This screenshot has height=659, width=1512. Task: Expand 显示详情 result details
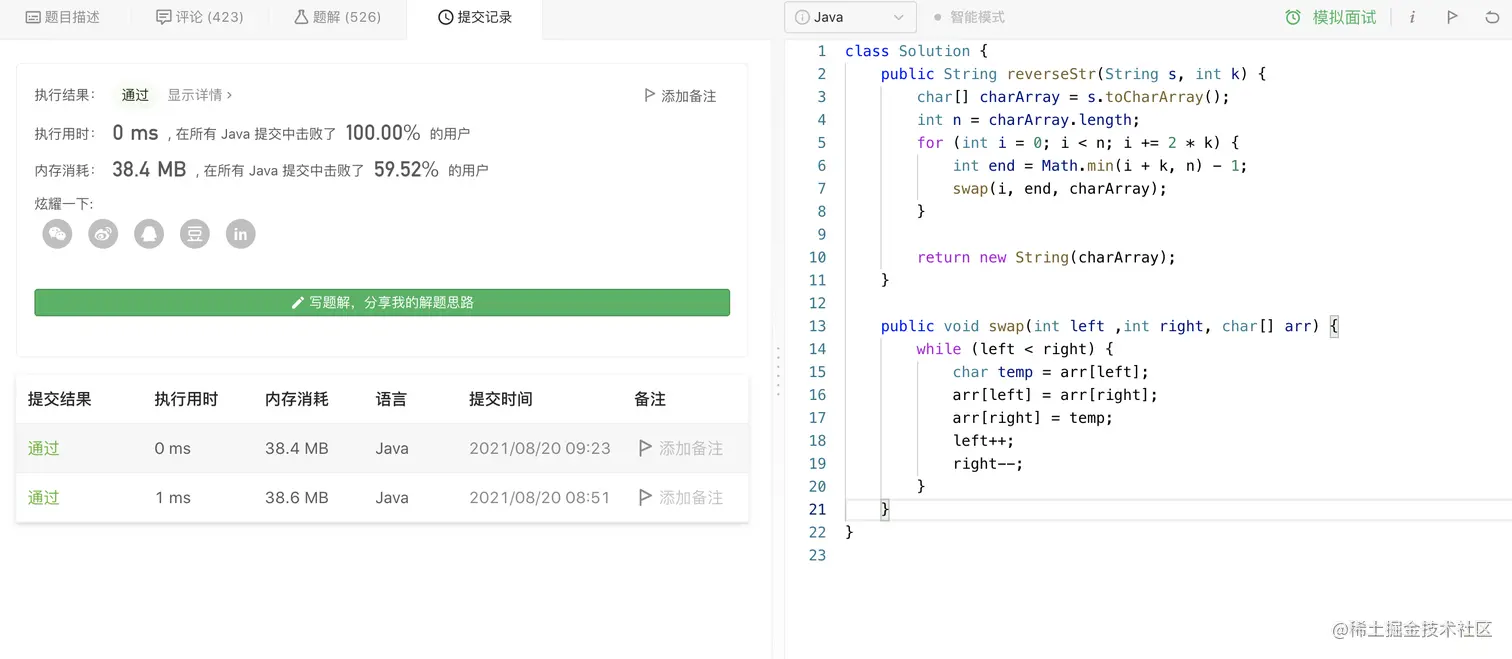click(199, 95)
